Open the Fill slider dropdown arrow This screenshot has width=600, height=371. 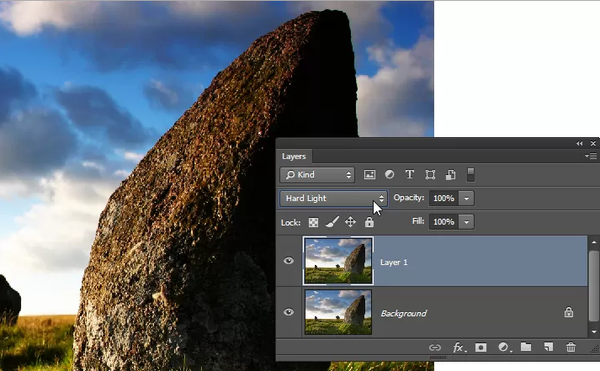point(466,222)
